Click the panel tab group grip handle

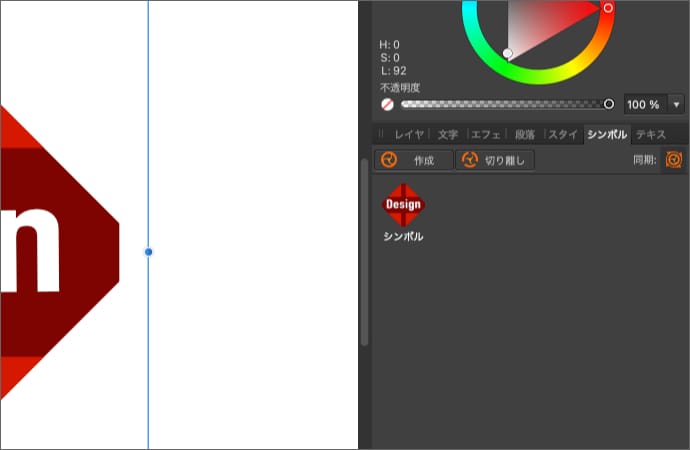coord(381,134)
